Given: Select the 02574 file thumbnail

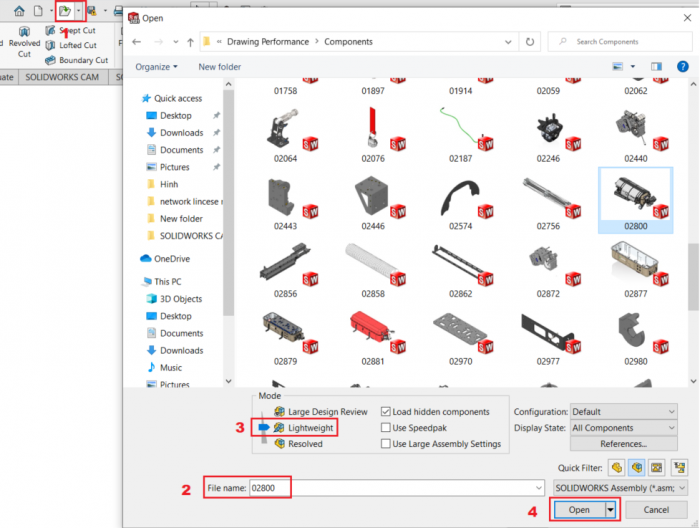Looking at the screenshot, I should [x=460, y=203].
